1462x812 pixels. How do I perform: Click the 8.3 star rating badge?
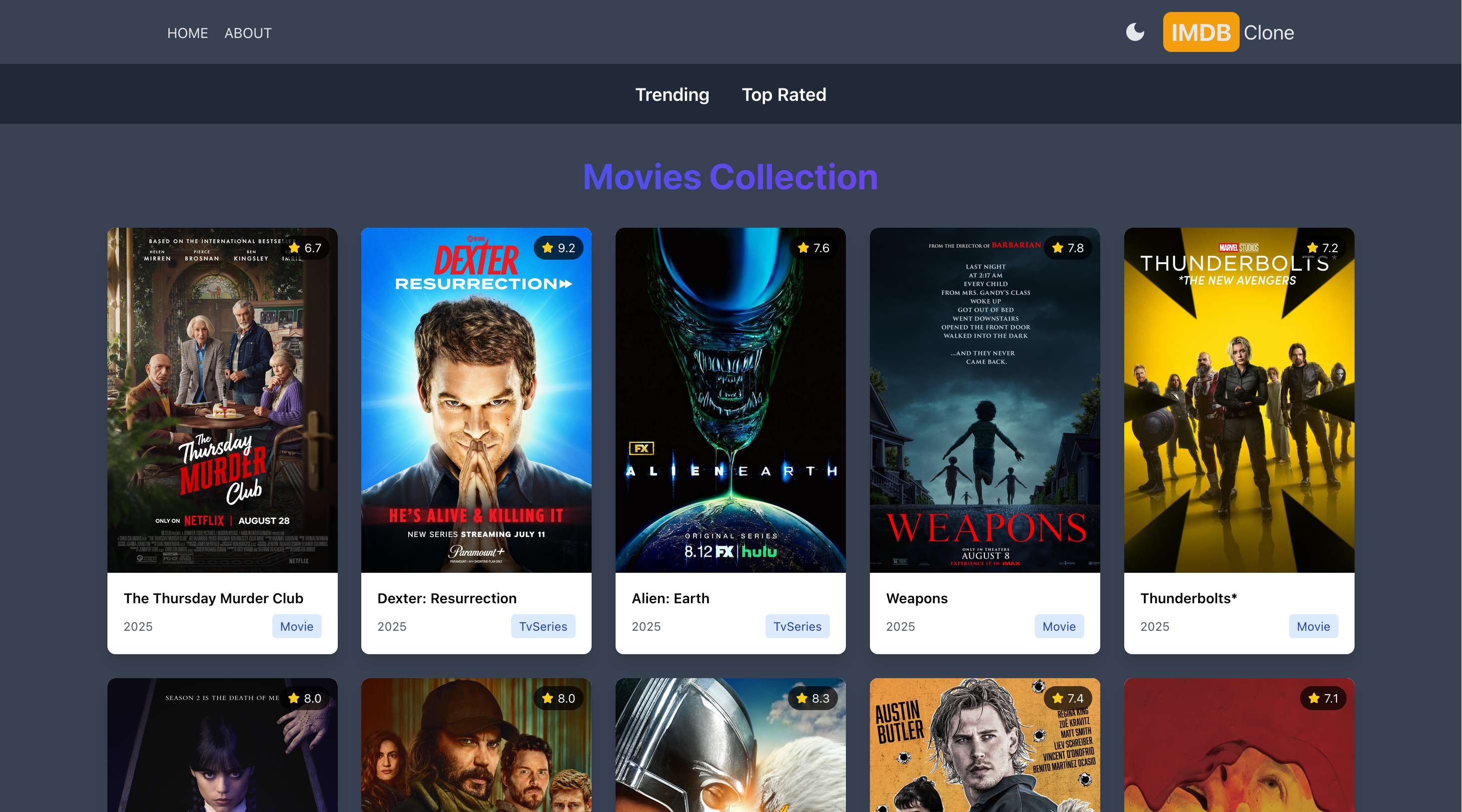tap(813, 698)
